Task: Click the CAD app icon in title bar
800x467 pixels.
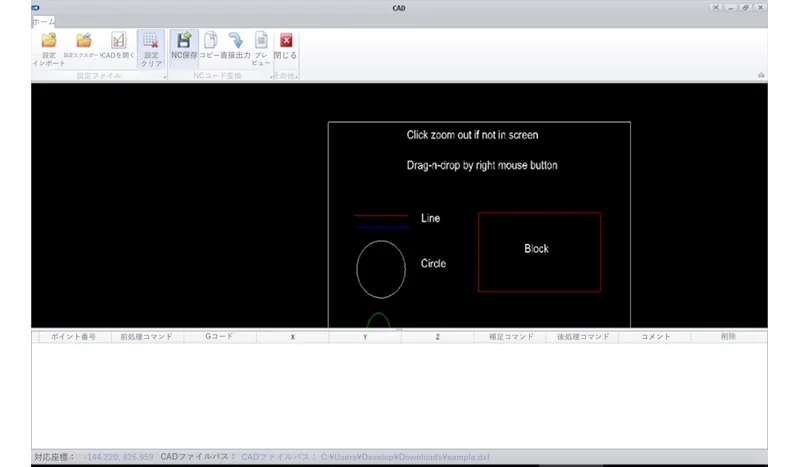Action: tap(35, 8)
